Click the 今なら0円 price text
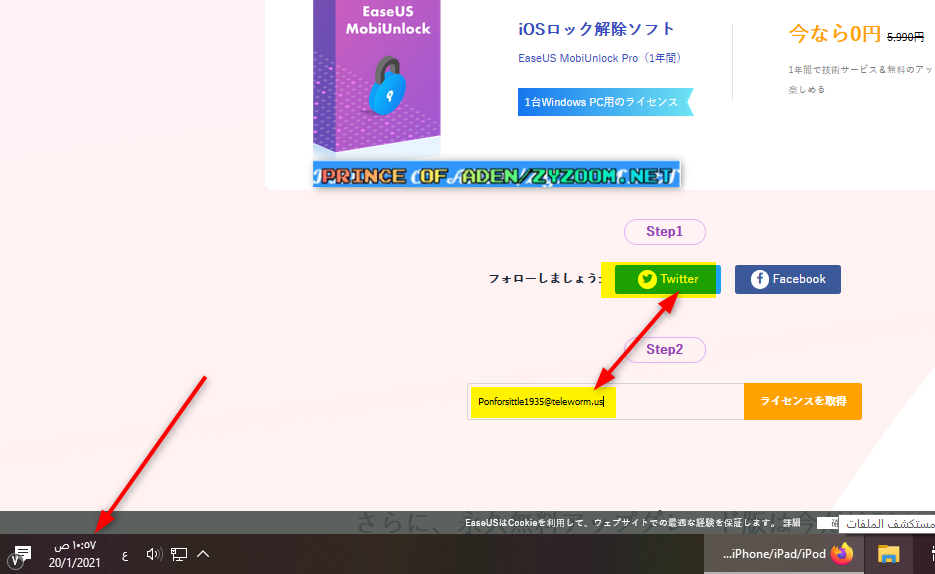 (x=834, y=33)
